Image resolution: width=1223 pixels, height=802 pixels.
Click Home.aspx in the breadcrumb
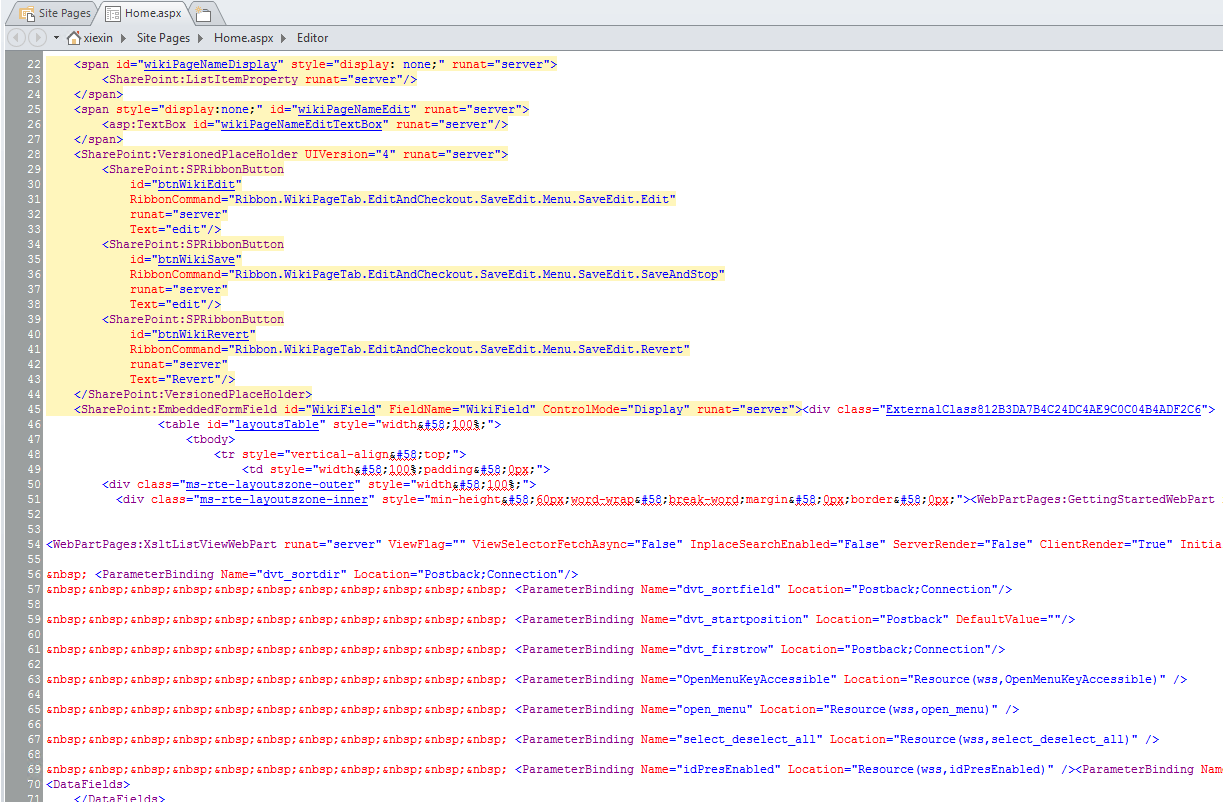pos(244,38)
